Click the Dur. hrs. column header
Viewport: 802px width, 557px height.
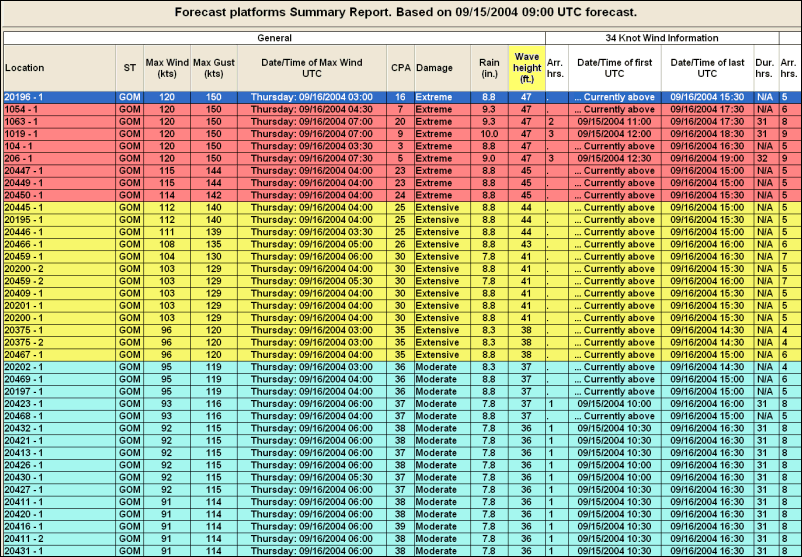767,67
